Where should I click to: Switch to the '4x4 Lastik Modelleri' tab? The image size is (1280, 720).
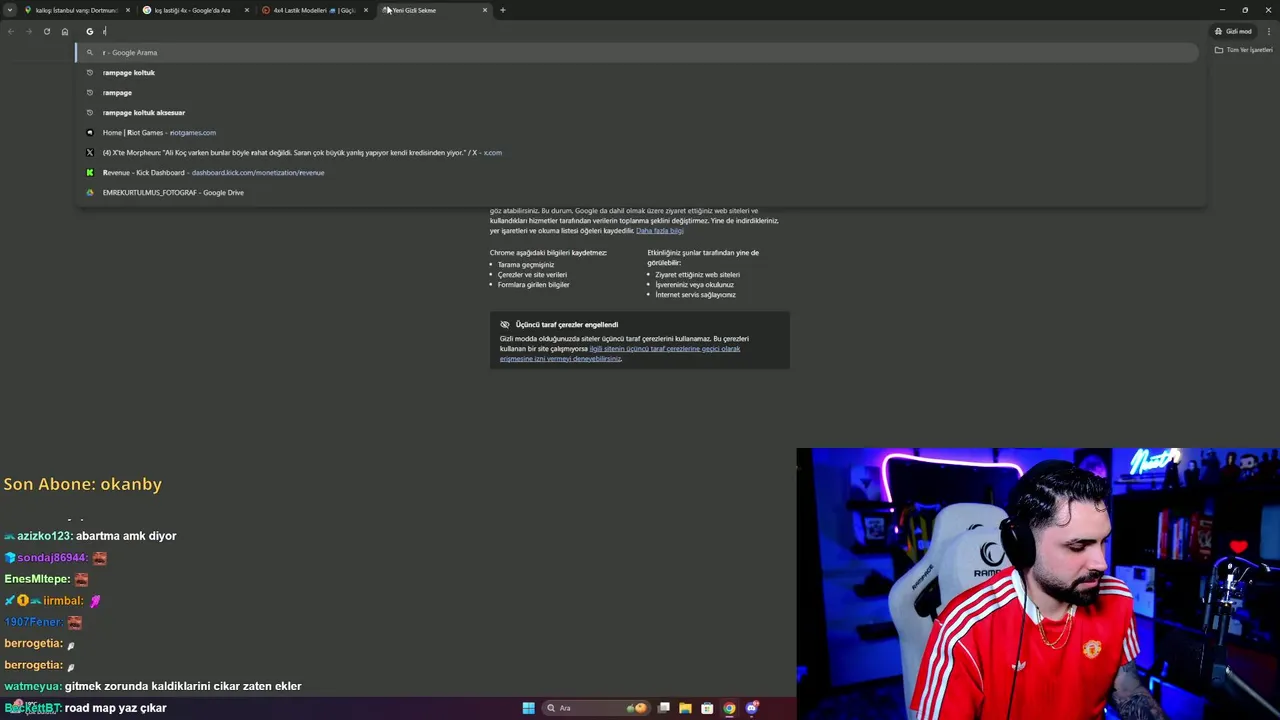pyautogui.click(x=314, y=10)
